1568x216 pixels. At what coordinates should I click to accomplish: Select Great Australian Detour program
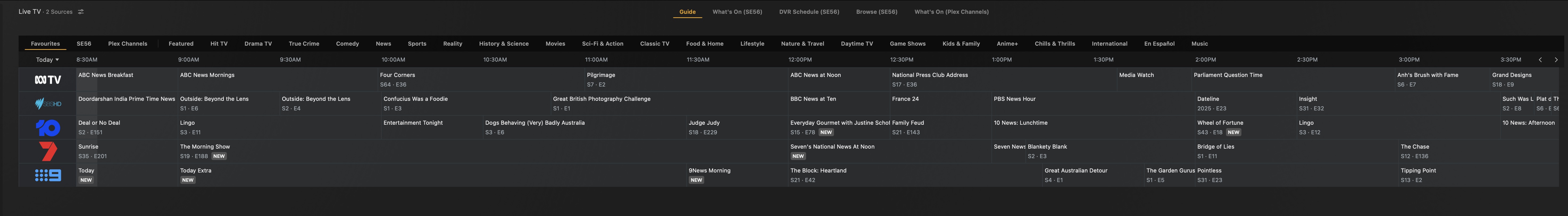click(1093, 175)
